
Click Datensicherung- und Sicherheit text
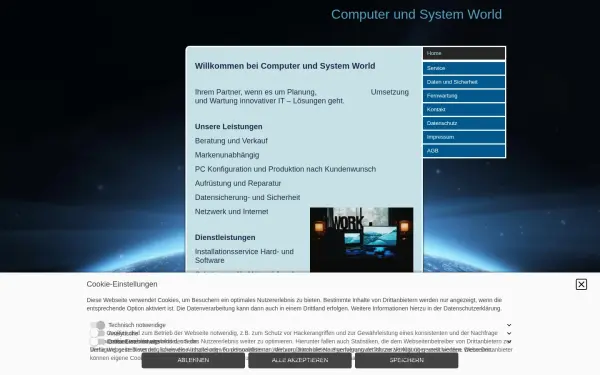(247, 197)
